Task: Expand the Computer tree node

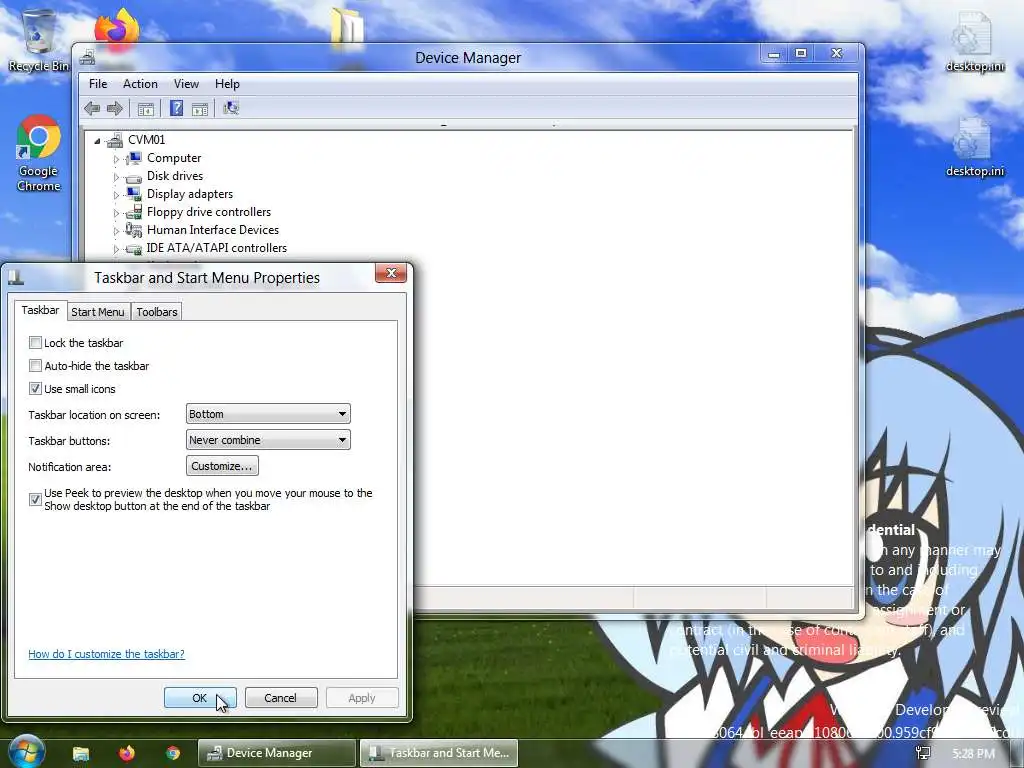Action: tap(116, 159)
